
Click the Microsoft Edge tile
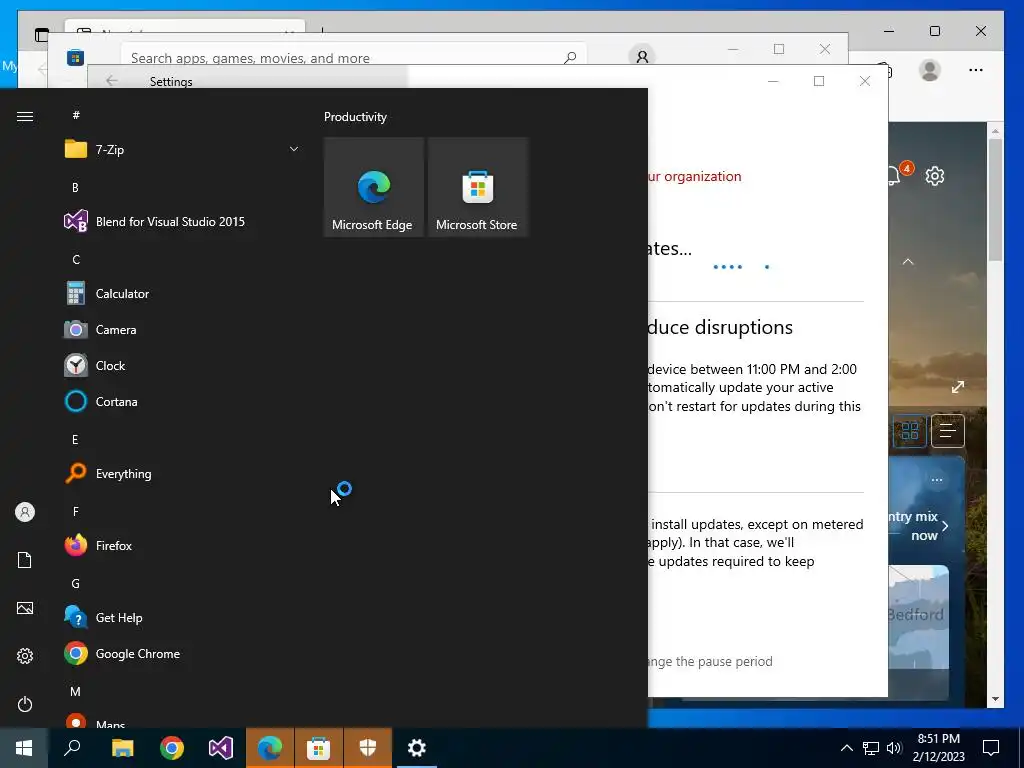[x=374, y=187]
